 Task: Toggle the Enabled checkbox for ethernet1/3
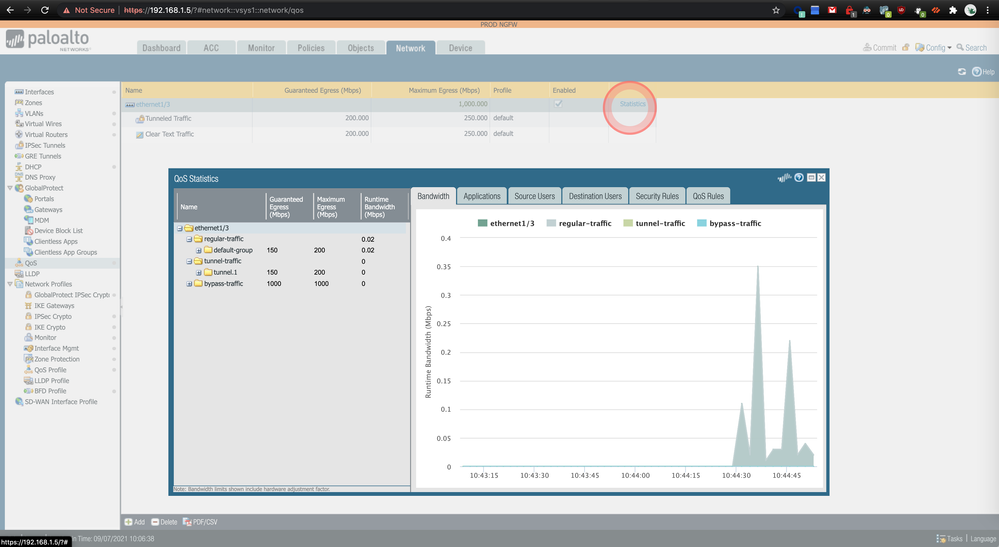tap(558, 104)
